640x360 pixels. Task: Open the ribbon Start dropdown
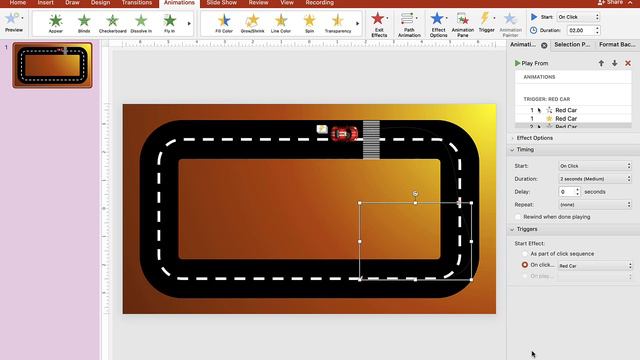pos(578,17)
